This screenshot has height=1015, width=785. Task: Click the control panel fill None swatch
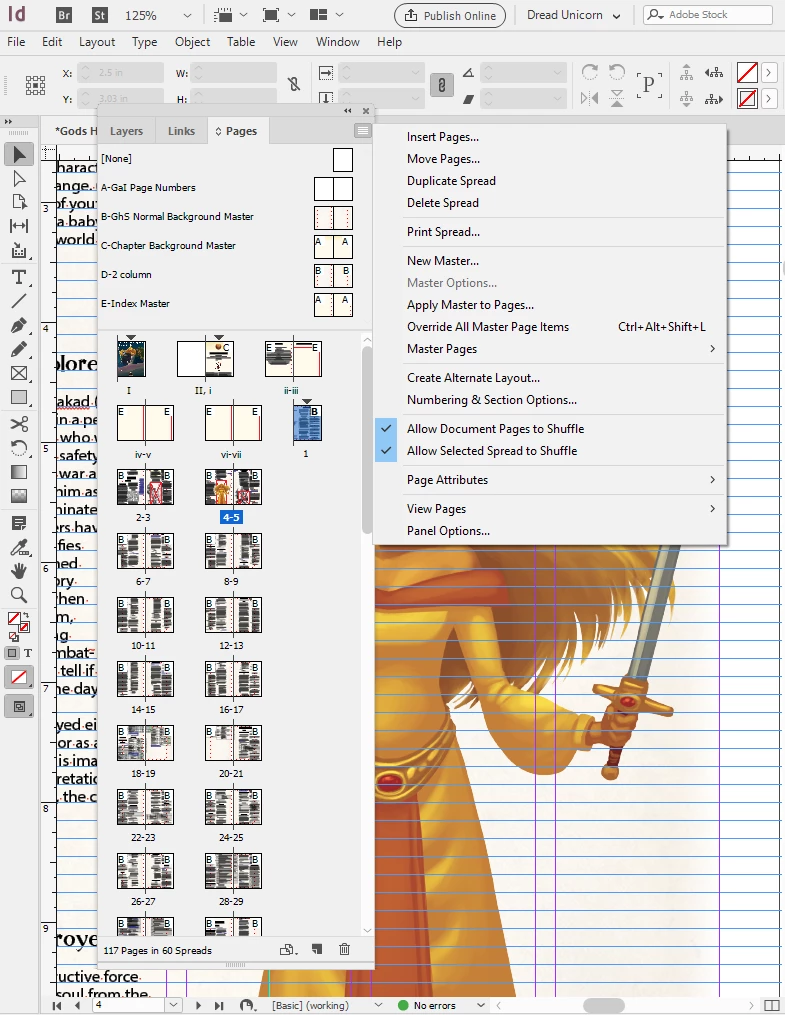click(x=747, y=72)
